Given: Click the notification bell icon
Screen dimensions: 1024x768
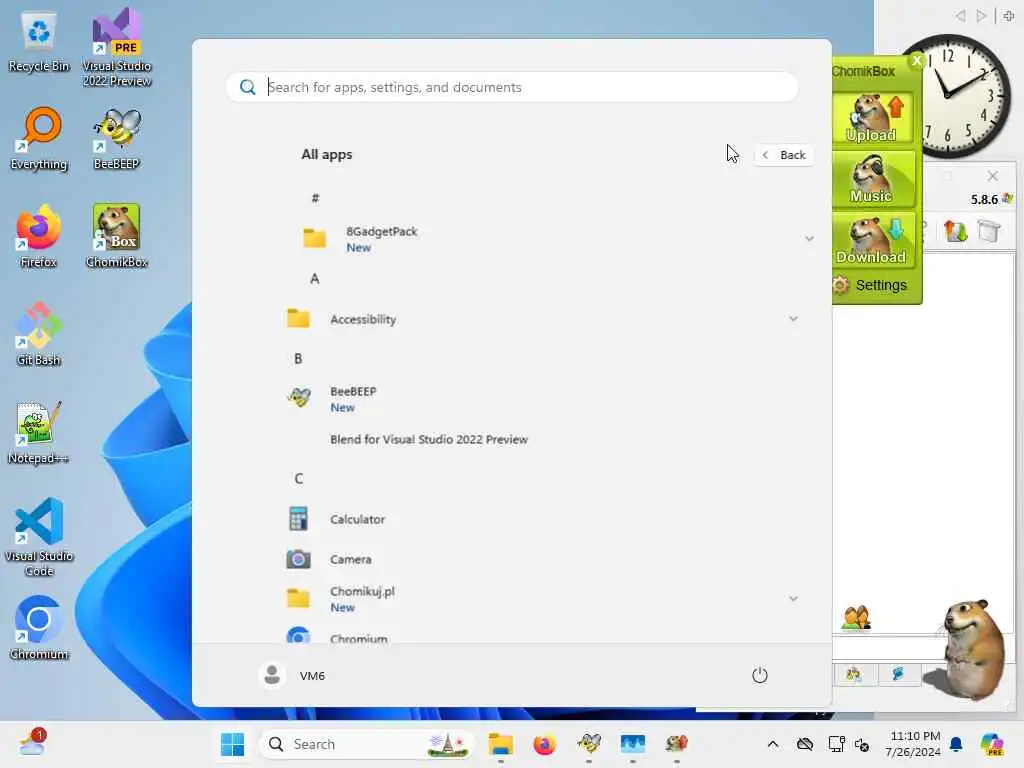Looking at the screenshot, I should (956, 744).
